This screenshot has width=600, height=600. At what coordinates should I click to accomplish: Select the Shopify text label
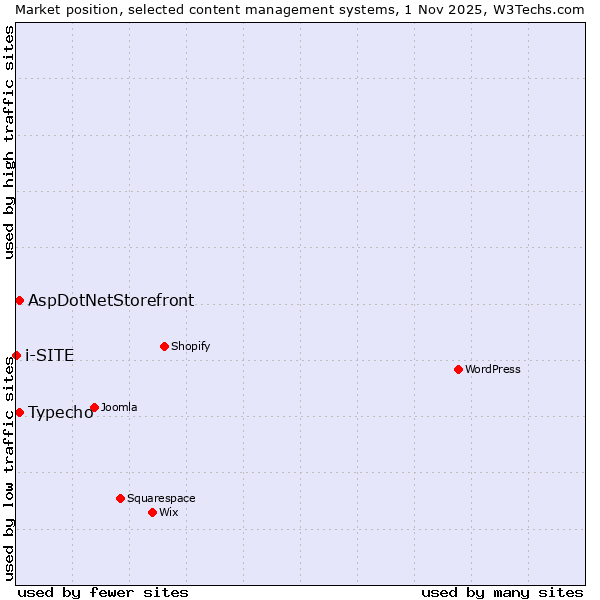(190, 346)
